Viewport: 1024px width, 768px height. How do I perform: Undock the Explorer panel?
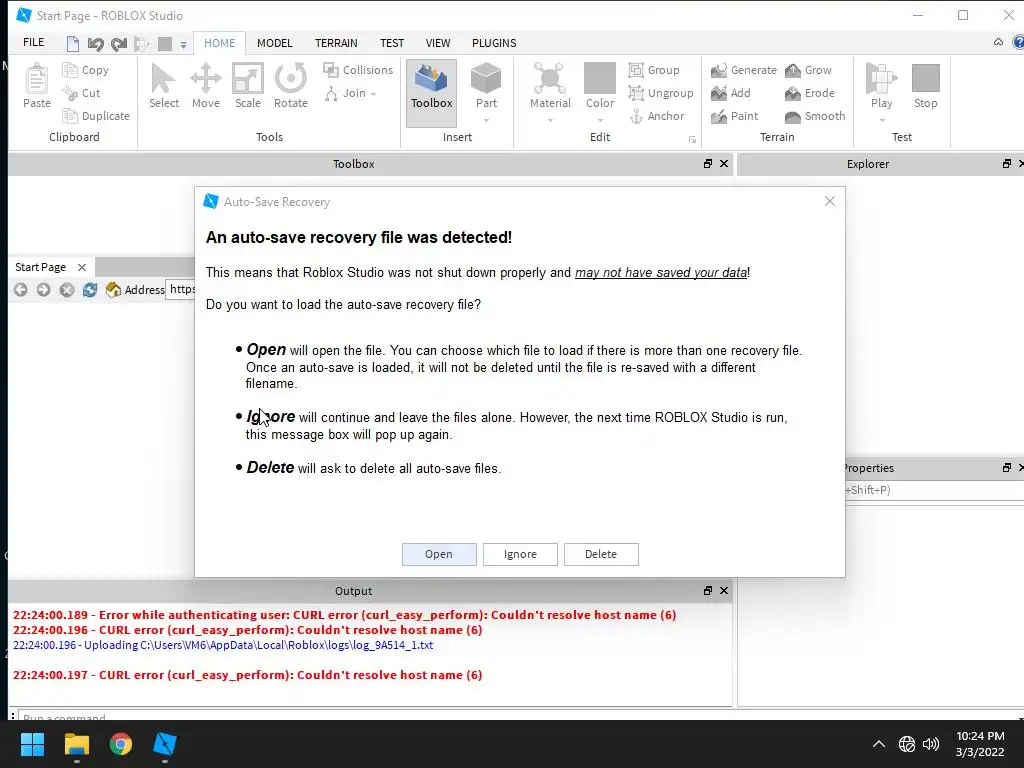coord(1006,163)
